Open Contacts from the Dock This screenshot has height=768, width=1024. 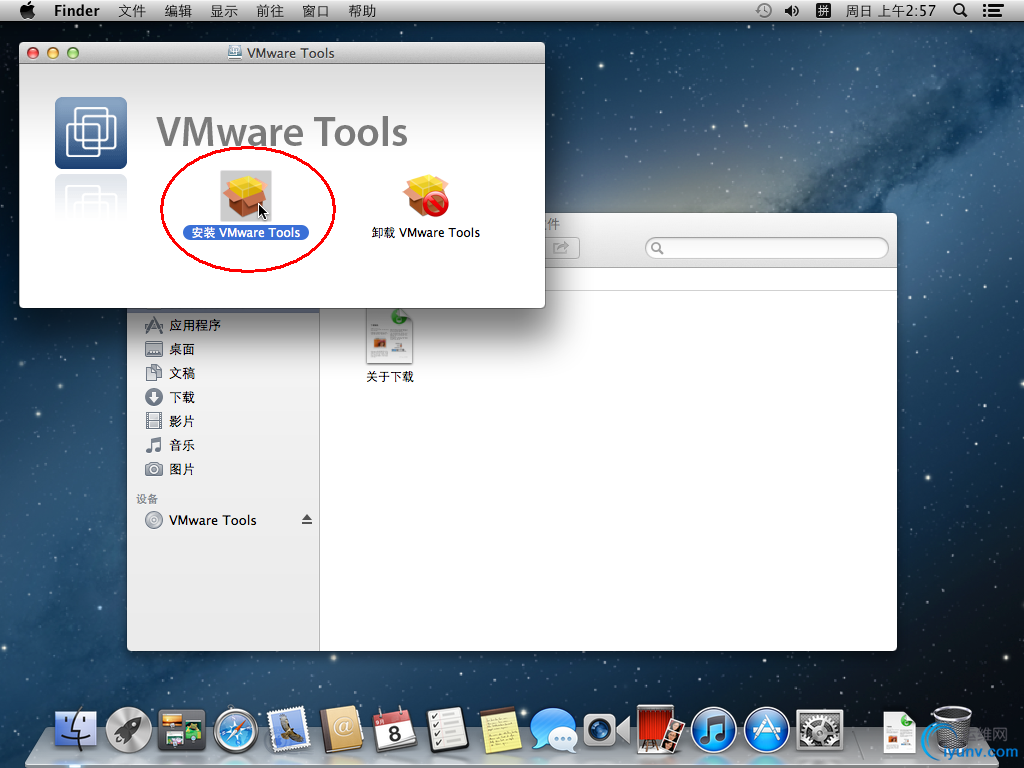341,729
